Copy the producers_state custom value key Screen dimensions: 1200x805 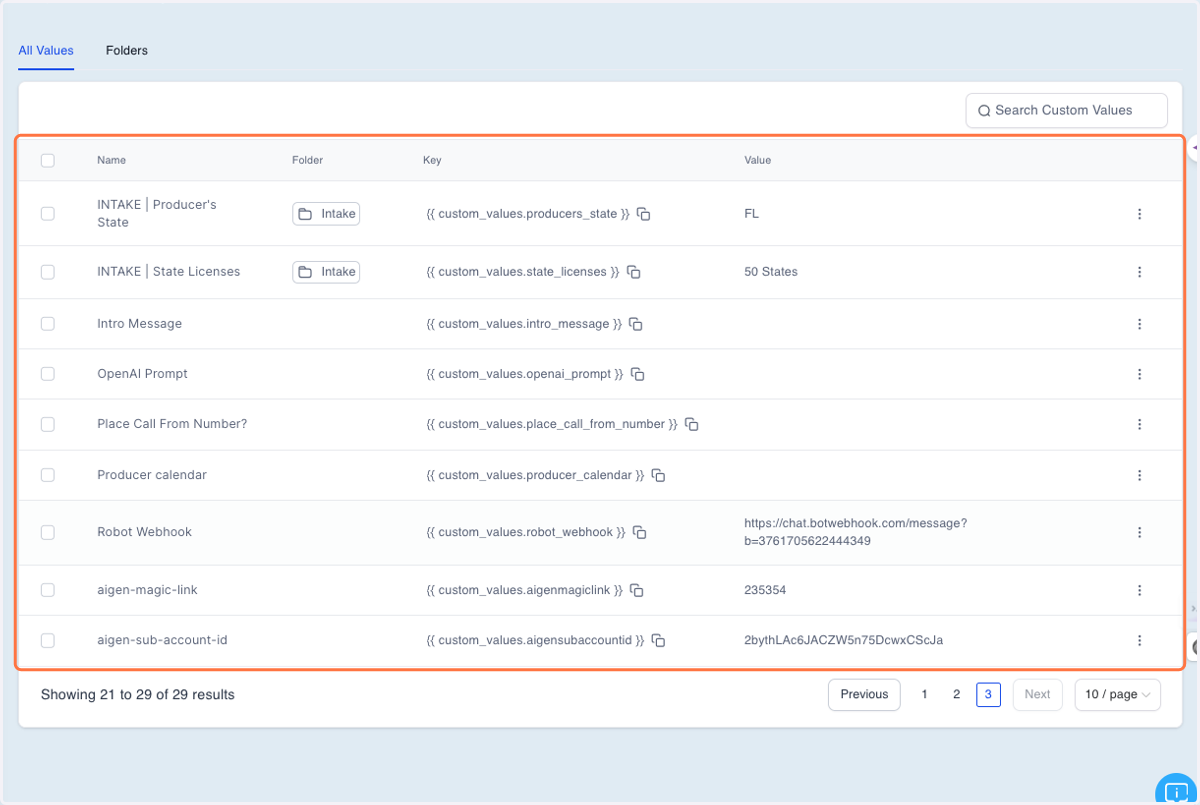(x=644, y=214)
